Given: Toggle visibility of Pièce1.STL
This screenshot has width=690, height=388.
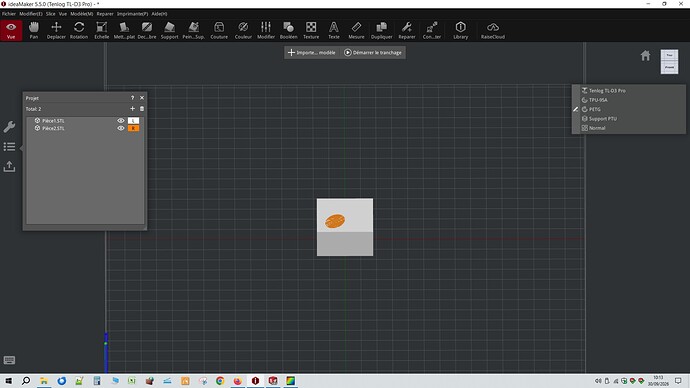Looking at the screenshot, I should point(121,121).
